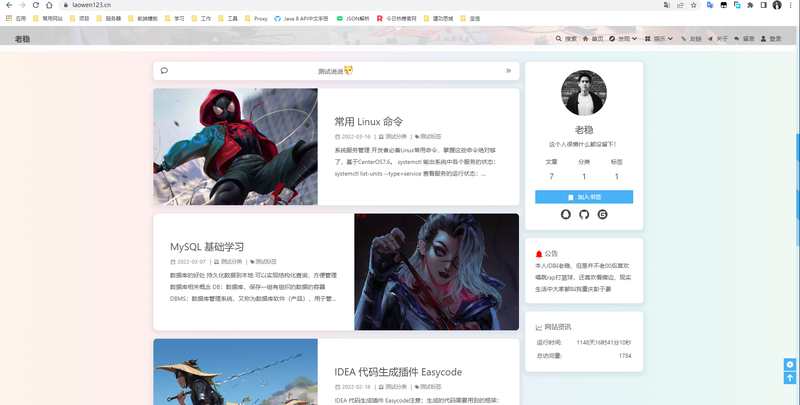The image size is (800, 405).
Task: Open the 工具 bookmark folder
Action: tap(228, 18)
